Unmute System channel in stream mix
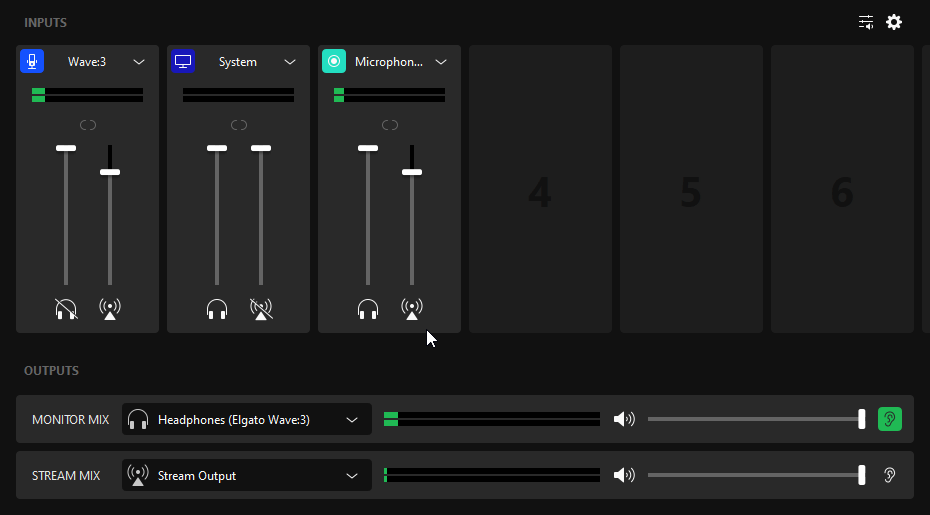 261,309
